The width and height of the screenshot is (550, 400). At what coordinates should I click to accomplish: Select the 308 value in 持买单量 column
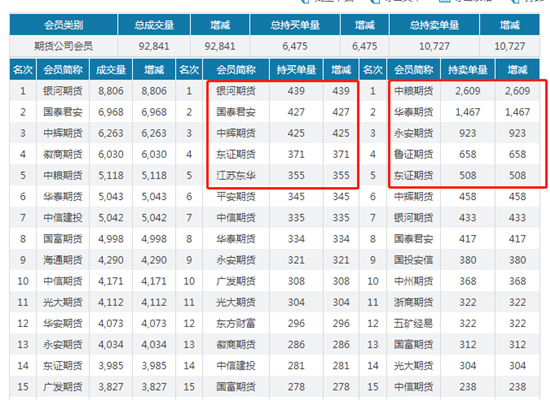coord(296,281)
